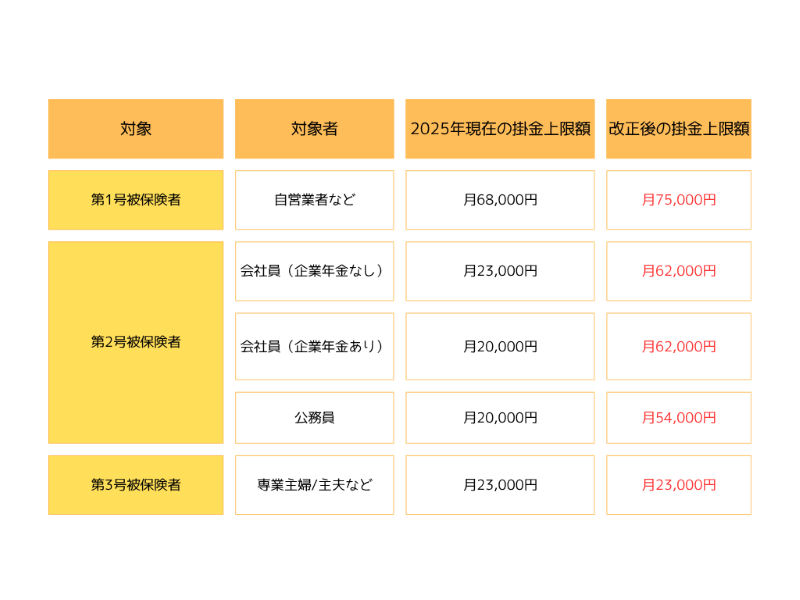
Task: Select the 月68,000円 current limit cell
Action: coord(500,200)
